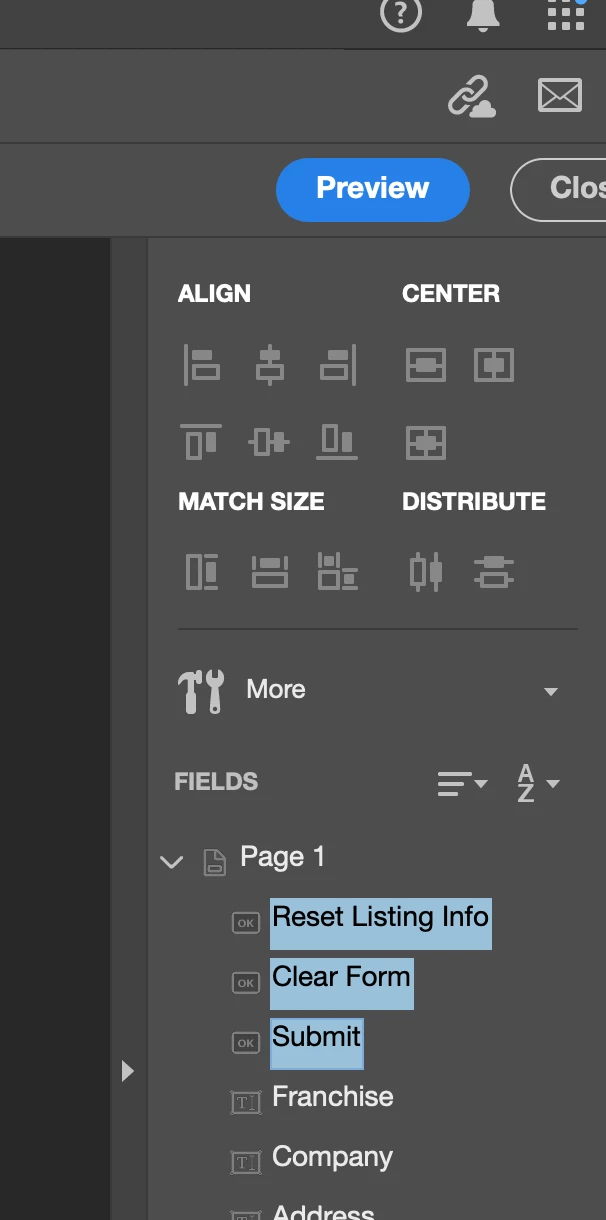
Task: Align selected fields to top edge
Action: coord(201,441)
